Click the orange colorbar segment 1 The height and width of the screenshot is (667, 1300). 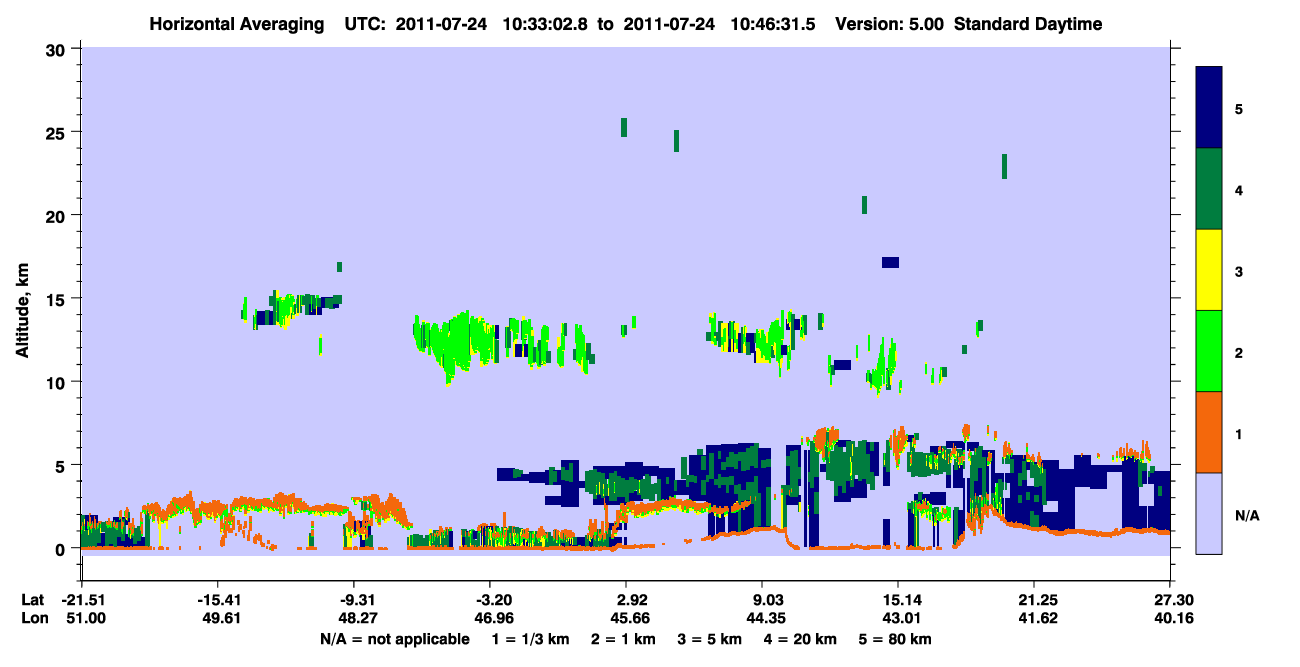[1209, 432]
